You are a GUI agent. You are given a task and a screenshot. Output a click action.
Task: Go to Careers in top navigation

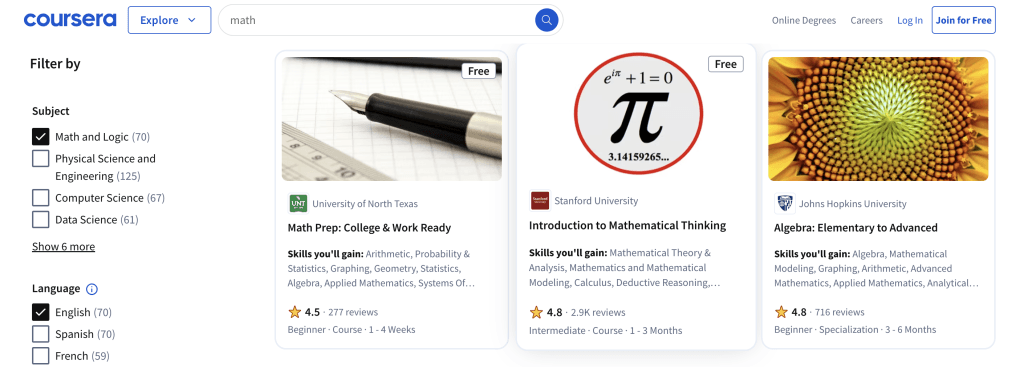click(867, 20)
